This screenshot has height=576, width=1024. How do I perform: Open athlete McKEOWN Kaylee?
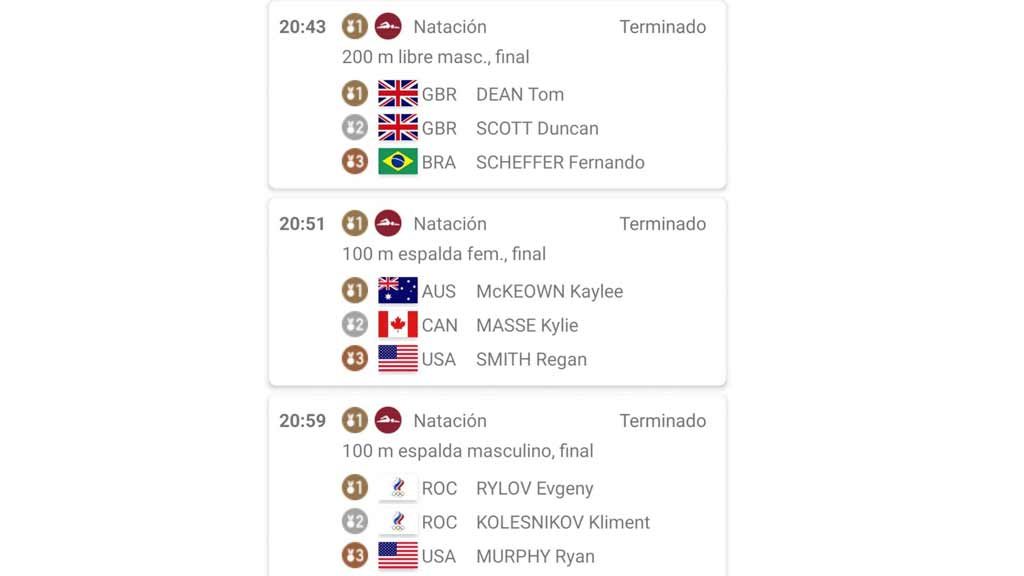(x=549, y=291)
